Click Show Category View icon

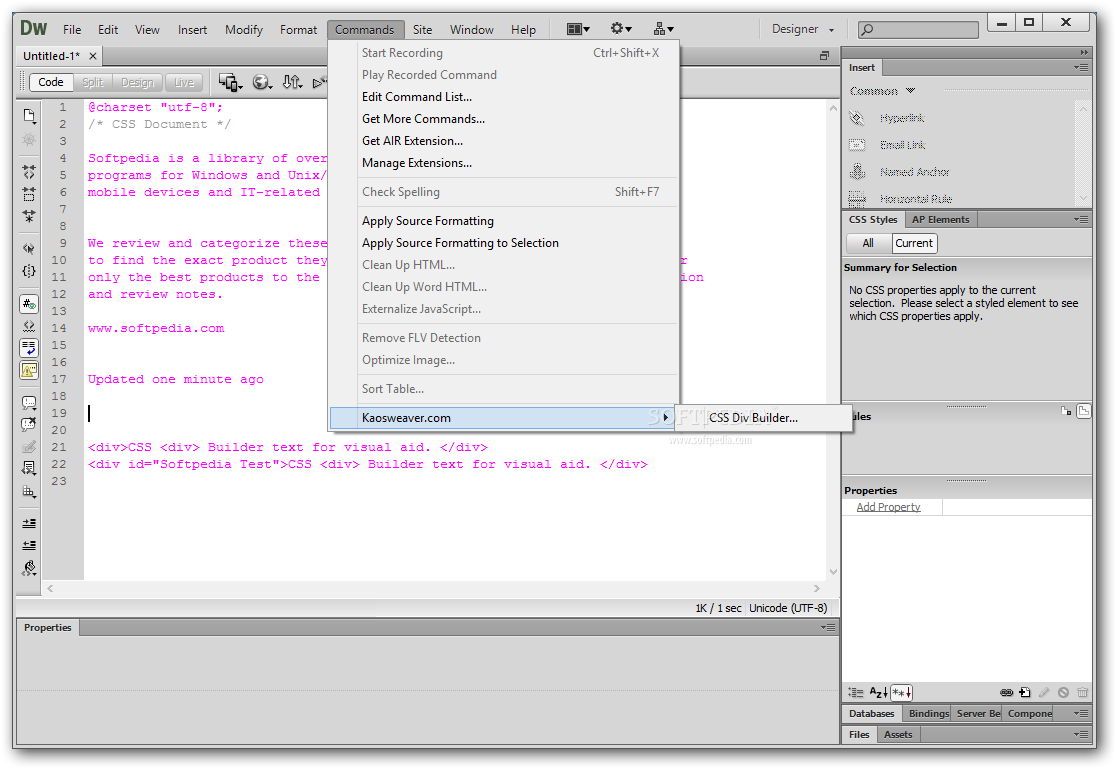tap(856, 692)
